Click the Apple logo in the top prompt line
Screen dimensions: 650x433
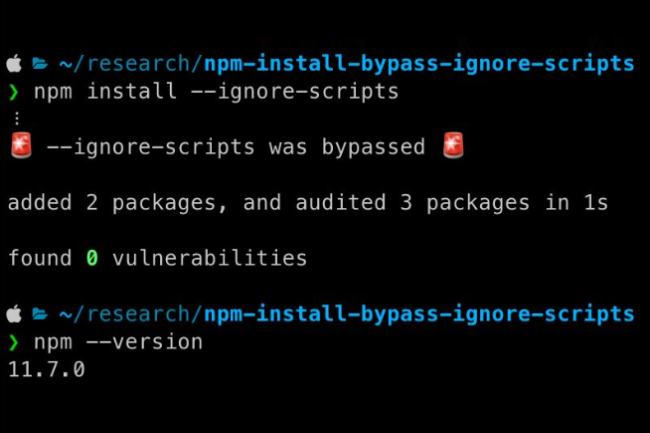(14, 64)
